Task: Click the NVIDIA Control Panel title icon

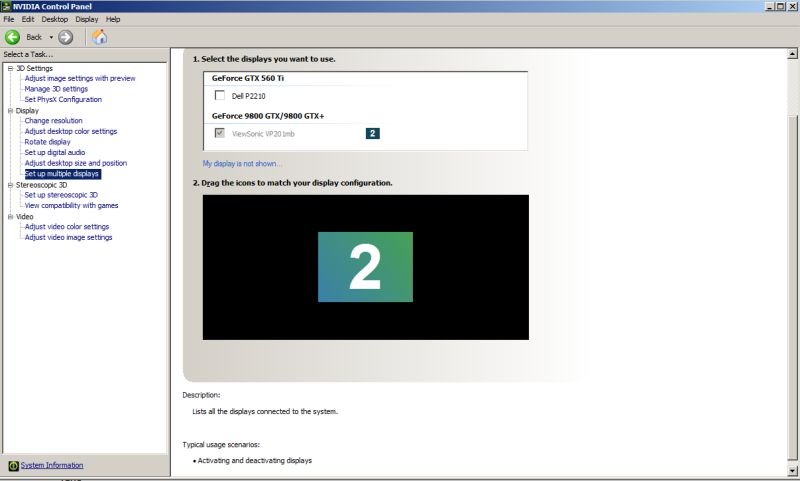Action: tap(6, 6)
